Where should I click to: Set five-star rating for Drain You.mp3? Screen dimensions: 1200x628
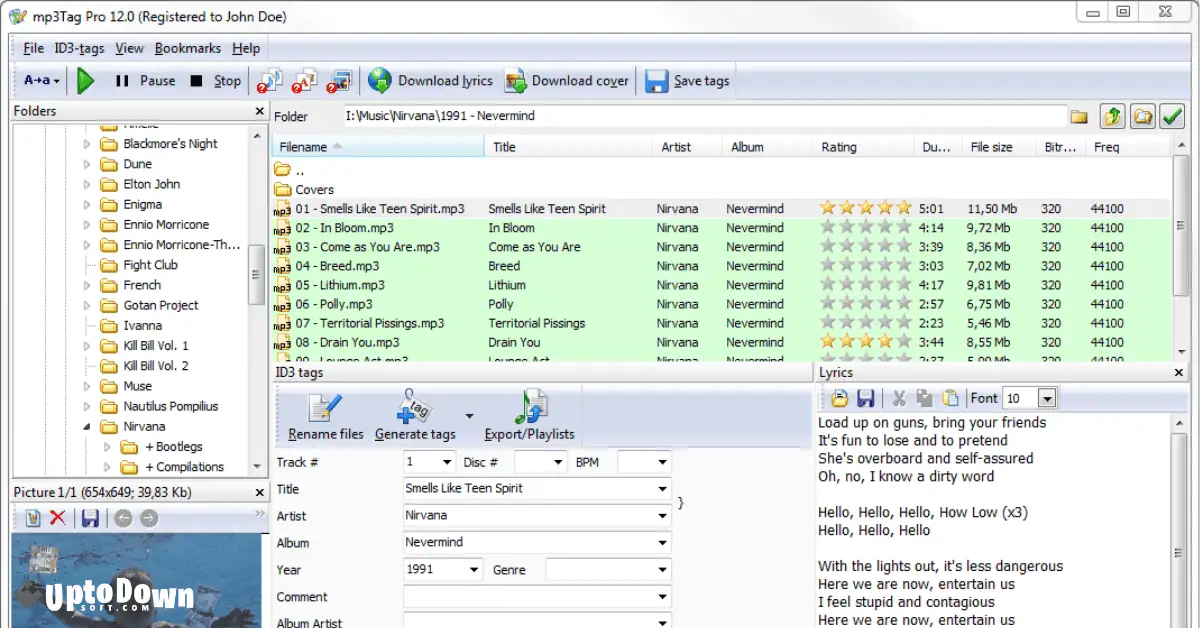(902, 342)
